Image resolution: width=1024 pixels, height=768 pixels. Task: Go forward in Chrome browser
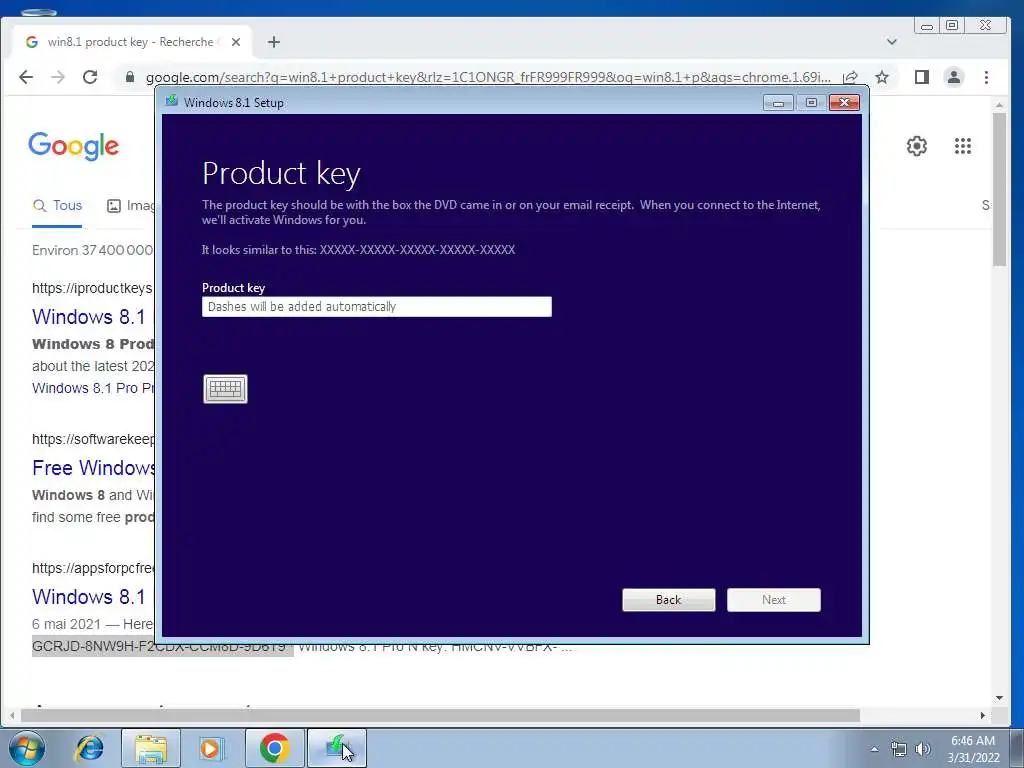point(58,77)
